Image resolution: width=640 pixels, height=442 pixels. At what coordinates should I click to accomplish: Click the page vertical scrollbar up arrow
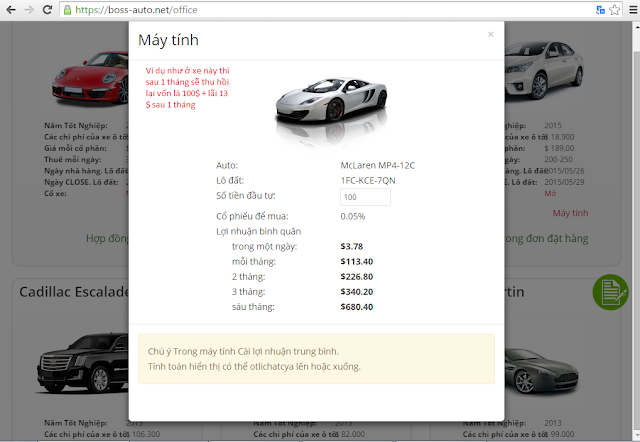(636, 27)
